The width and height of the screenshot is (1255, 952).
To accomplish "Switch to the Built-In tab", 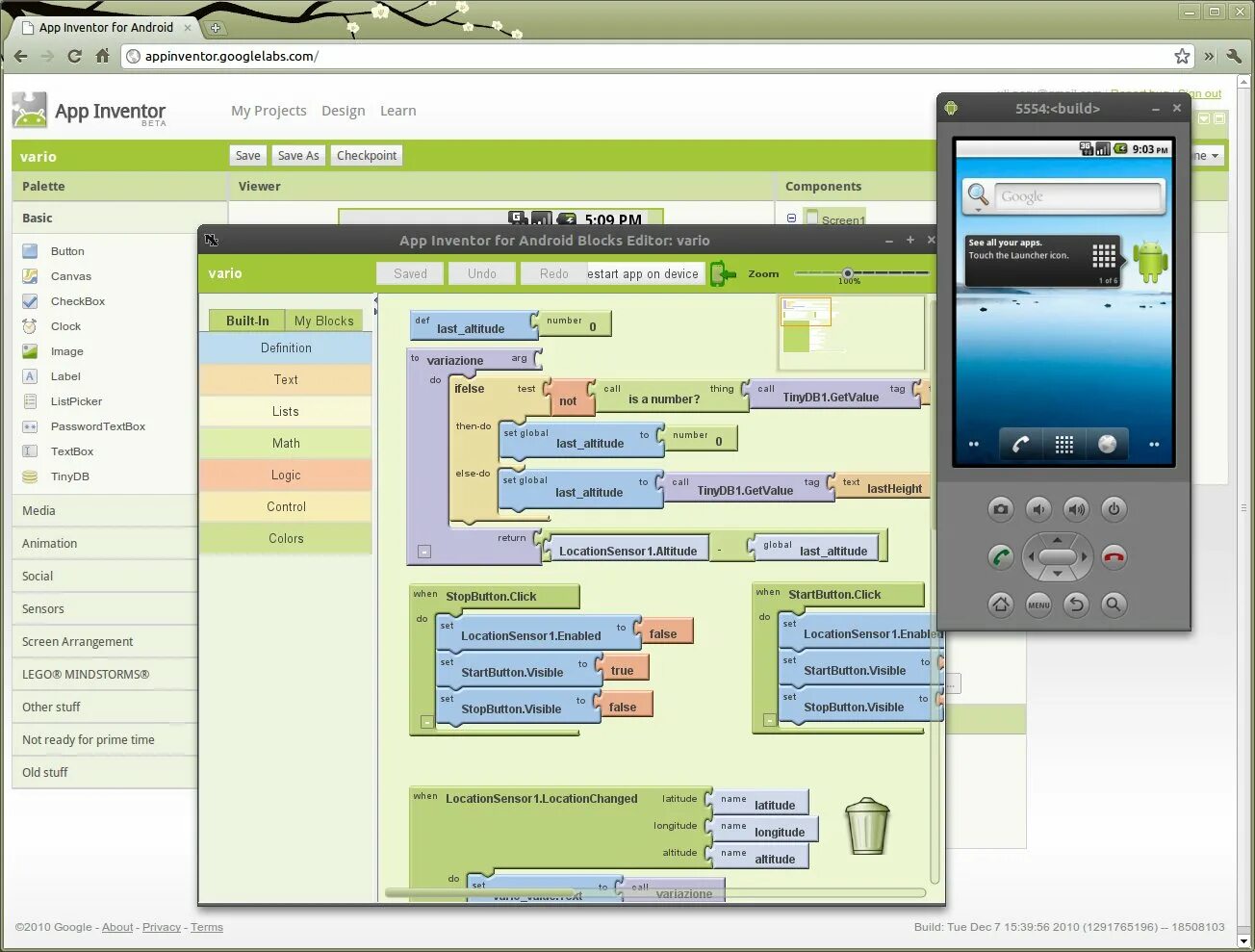I will [x=247, y=321].
